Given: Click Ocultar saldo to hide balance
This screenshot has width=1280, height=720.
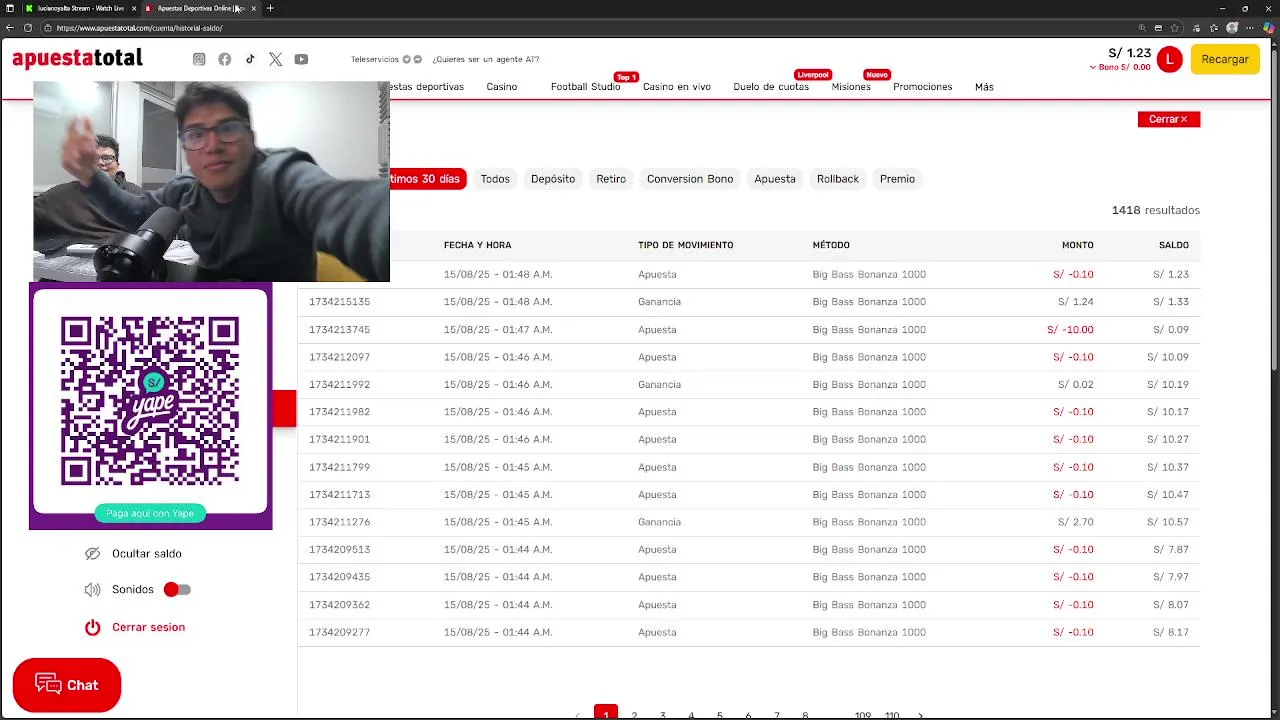Looking at the screenshot, I should [x=147, y=553].
